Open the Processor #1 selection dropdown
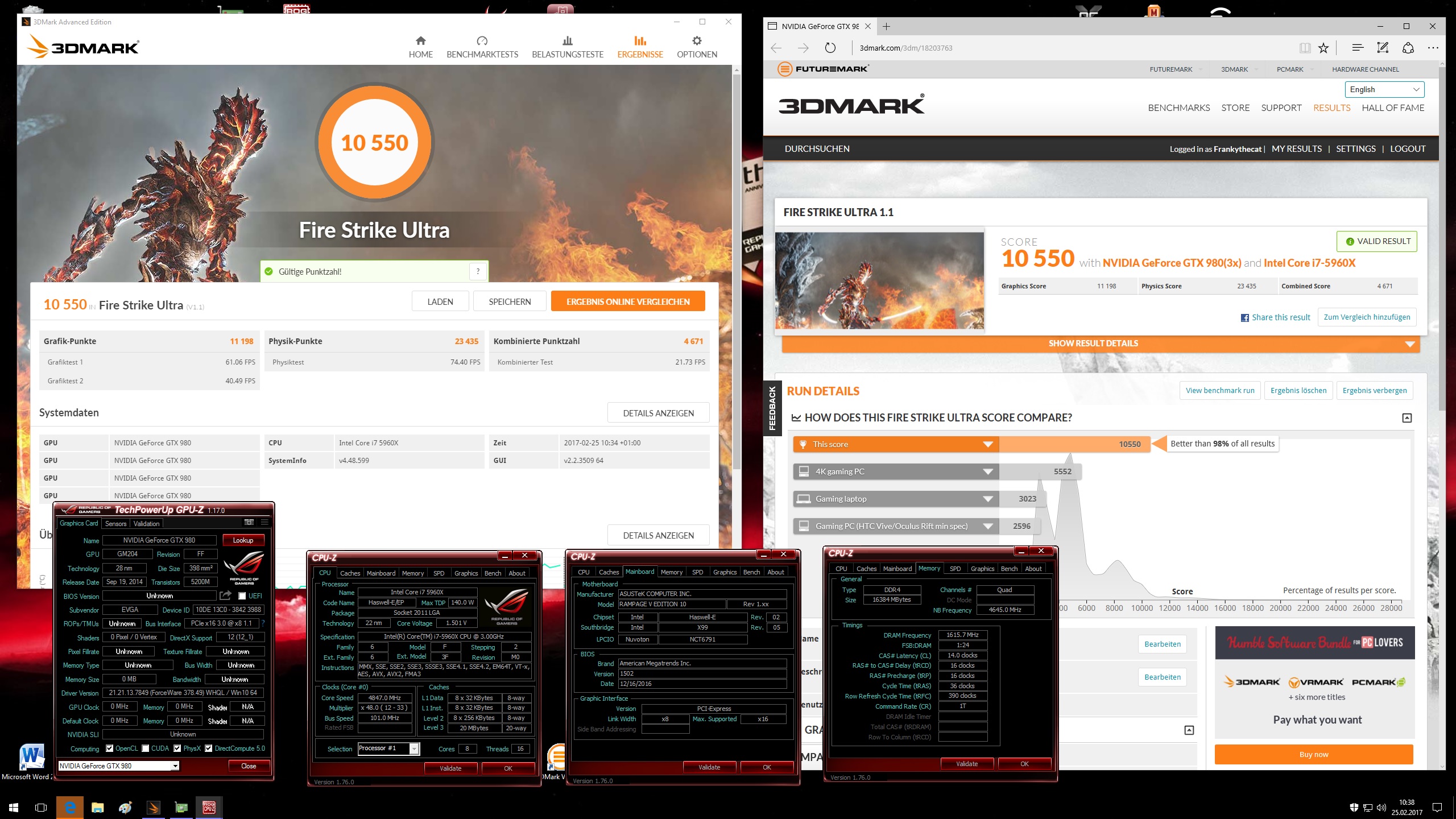The image size is (1456, 819). (x=388, y=748)
